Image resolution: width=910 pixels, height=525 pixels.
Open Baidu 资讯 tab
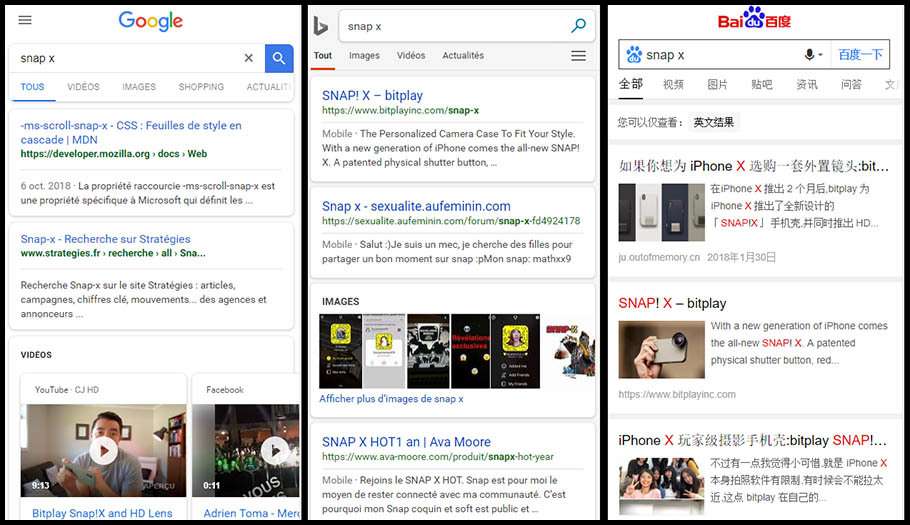807,85
